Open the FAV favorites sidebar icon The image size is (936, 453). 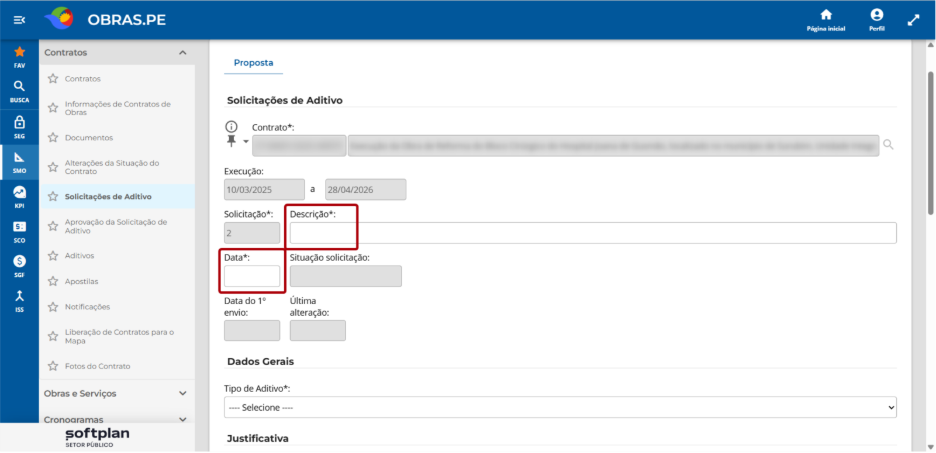pyautogui.click(x=19, y=57)
